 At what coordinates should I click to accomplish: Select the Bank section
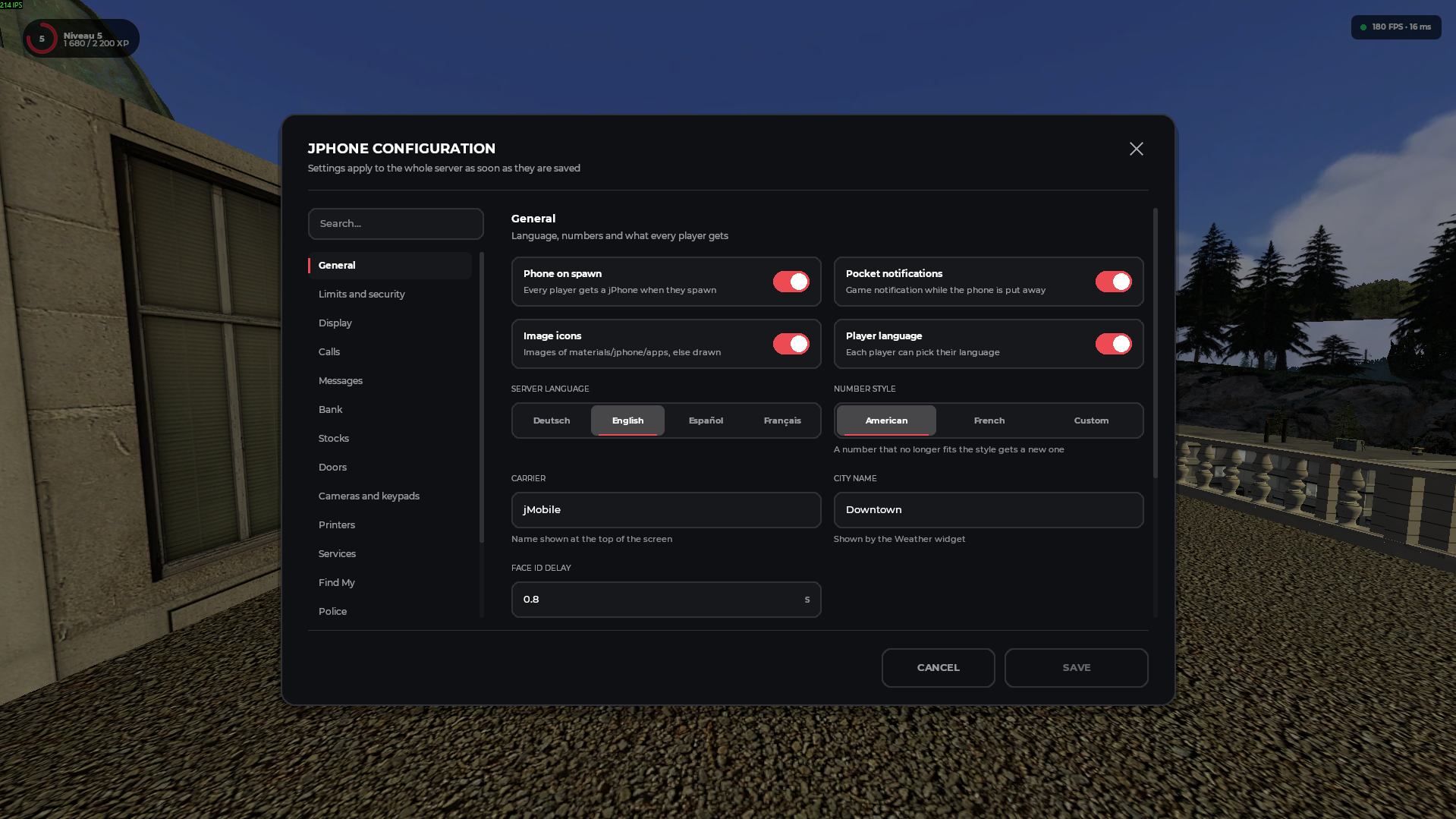pos(390,410)
